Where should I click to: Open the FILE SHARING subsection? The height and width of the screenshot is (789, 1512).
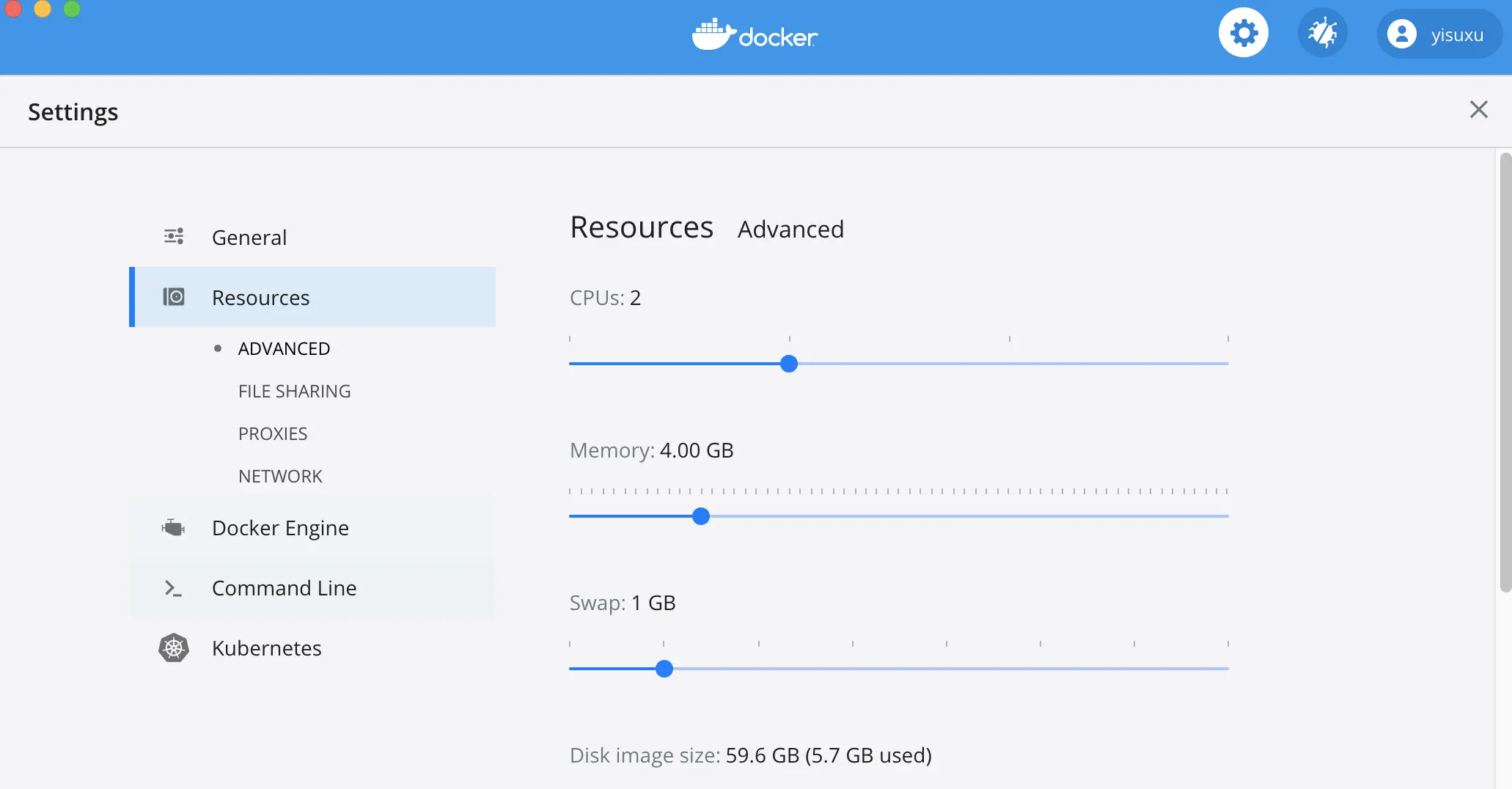coord(294,392)
